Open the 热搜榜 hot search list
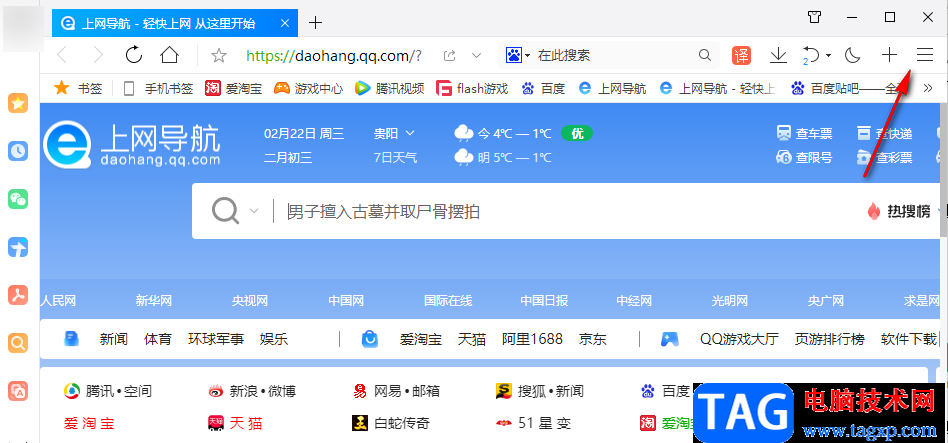Image resolution: width=948 pixels, height=443 pixels. 898,211
